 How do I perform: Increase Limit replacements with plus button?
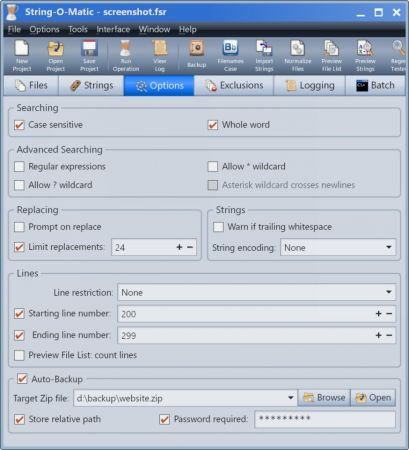click(179, 247)
